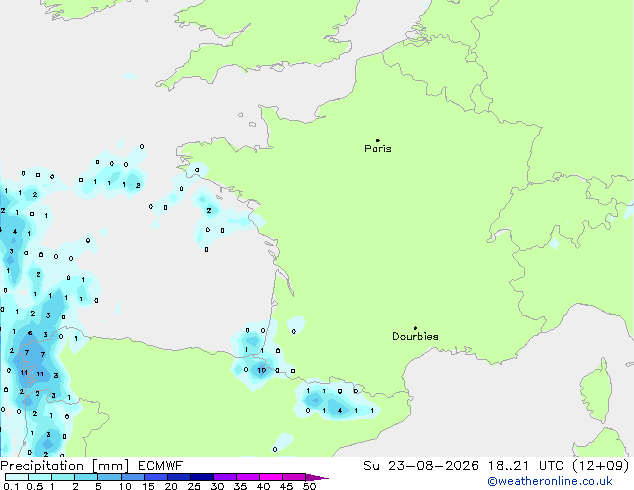
Task: Click the Paris city label
Action: [378, 149]
